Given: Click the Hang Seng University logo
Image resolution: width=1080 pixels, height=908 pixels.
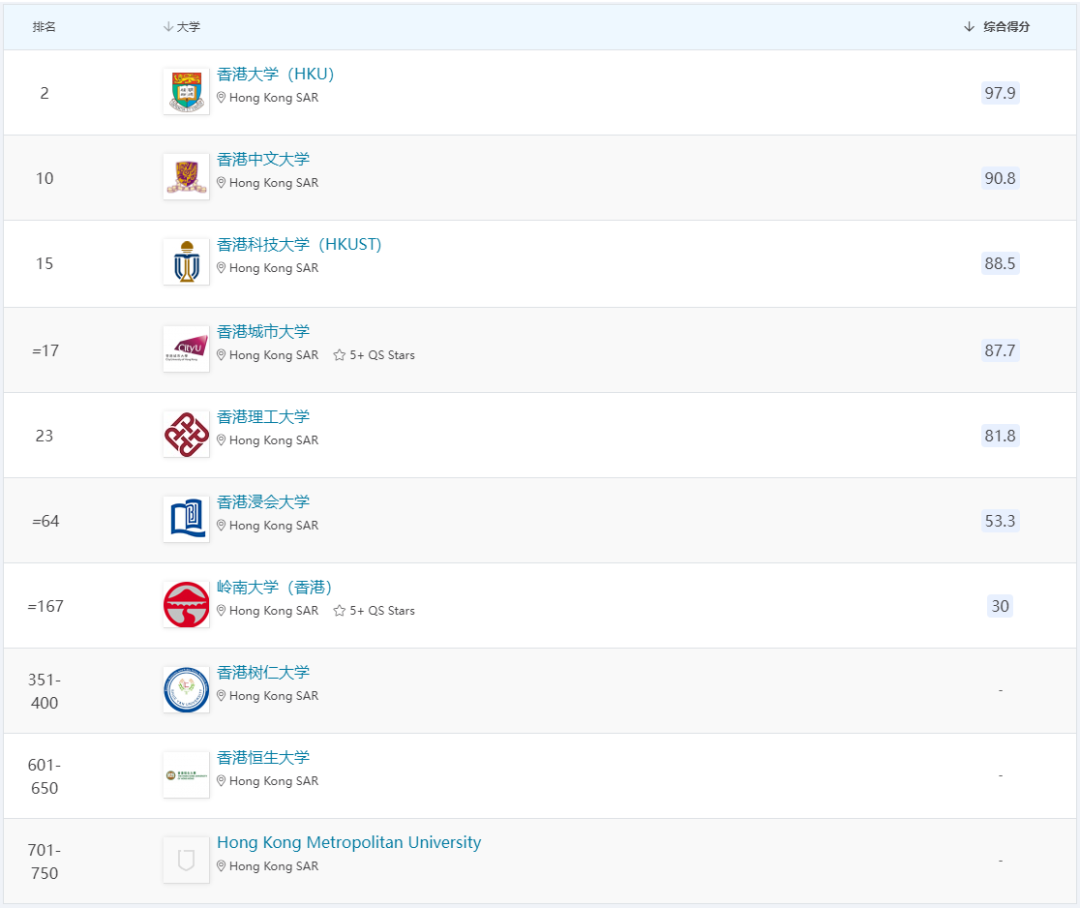Looking at the screenshot, I should 186,775.
